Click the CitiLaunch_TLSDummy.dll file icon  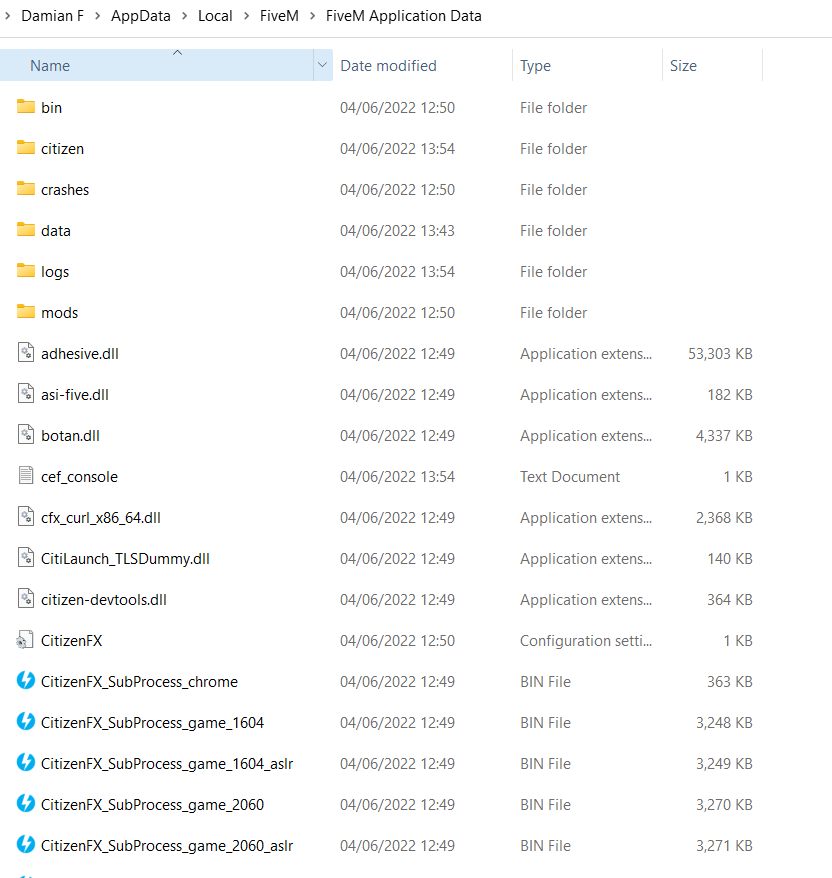[x=26, y=558]
